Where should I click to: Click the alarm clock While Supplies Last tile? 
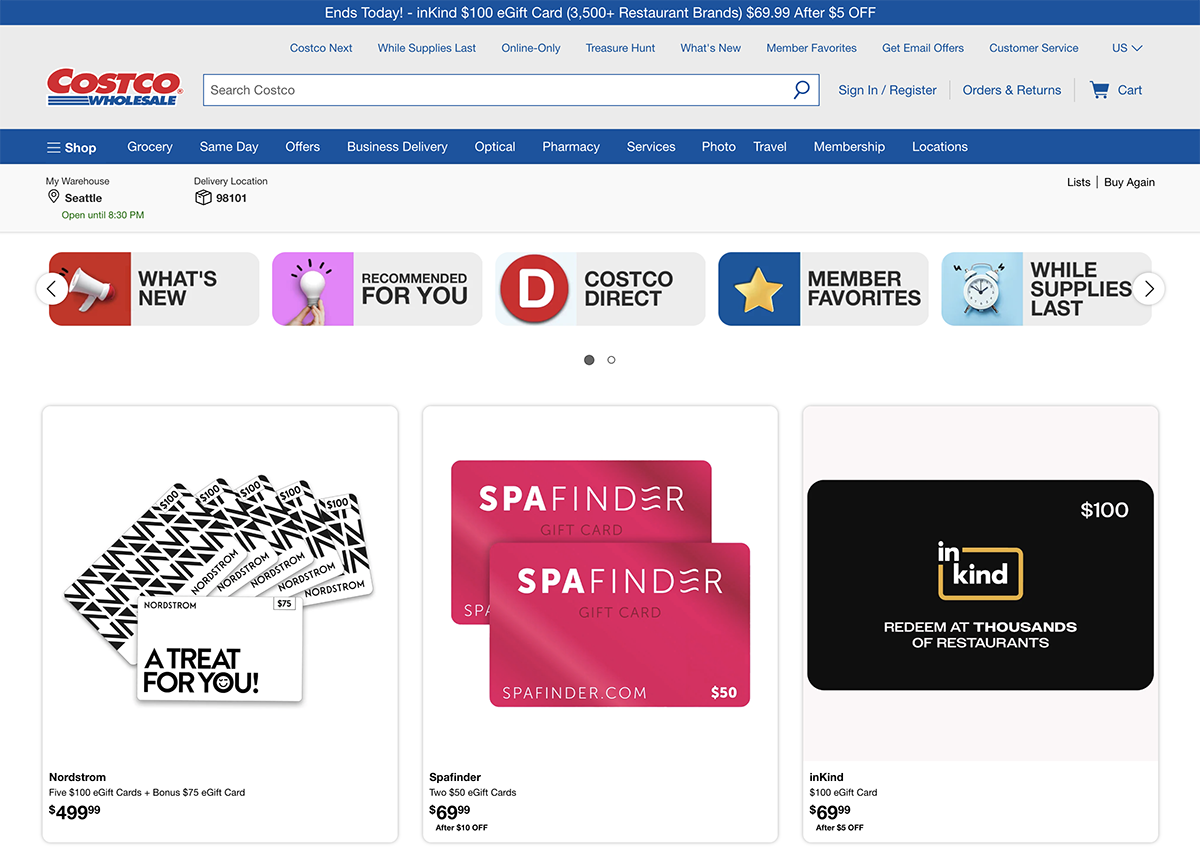[x=1046, y=289]
